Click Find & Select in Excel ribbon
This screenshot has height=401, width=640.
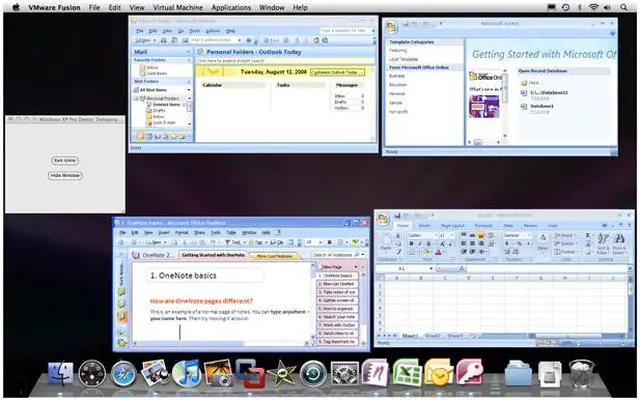[619, 244]
